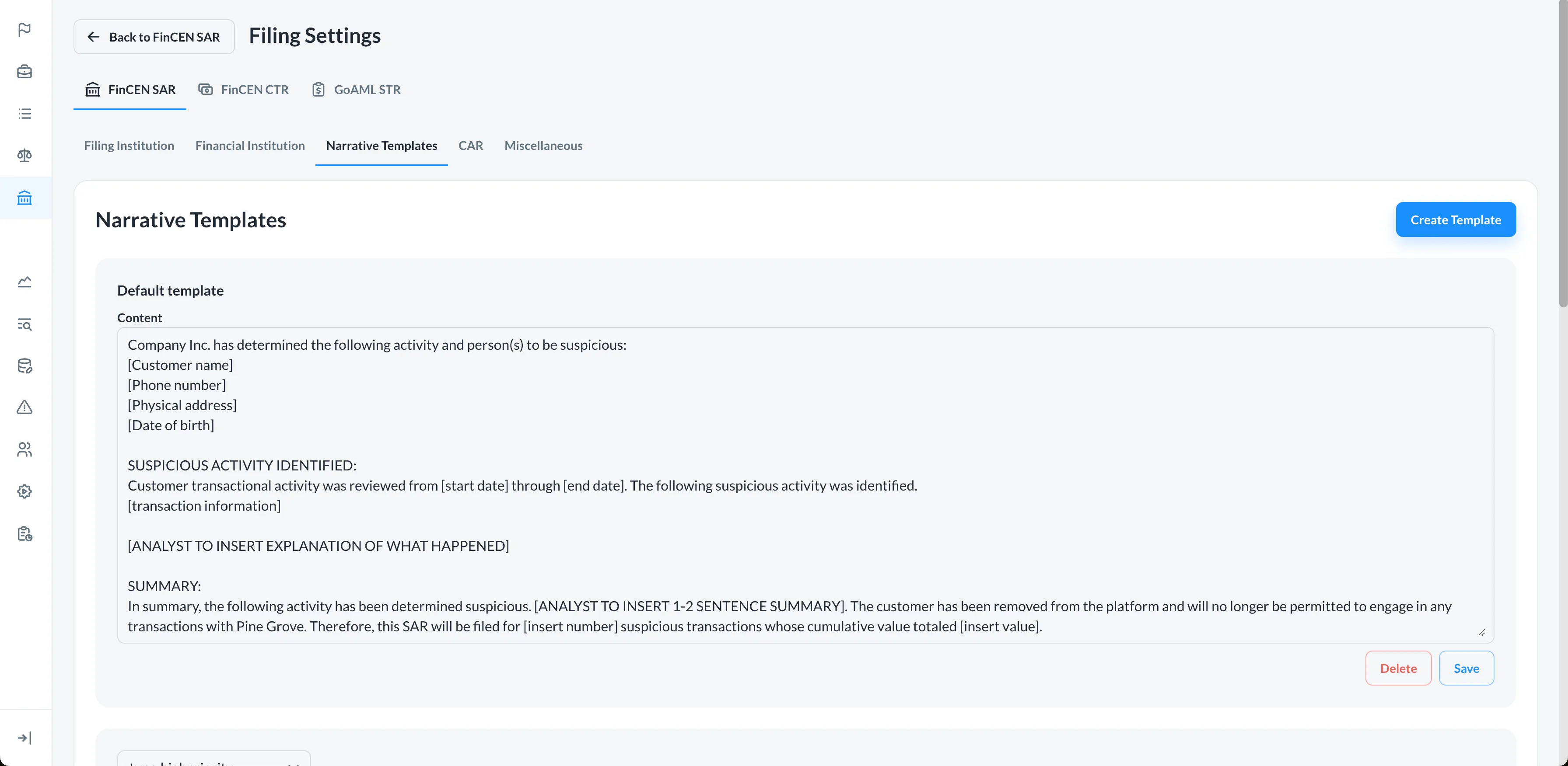The height and width of the screenshot is (766, 1568).
Task: Open the partially visible template dropdown
Action: tap(213, 760)
